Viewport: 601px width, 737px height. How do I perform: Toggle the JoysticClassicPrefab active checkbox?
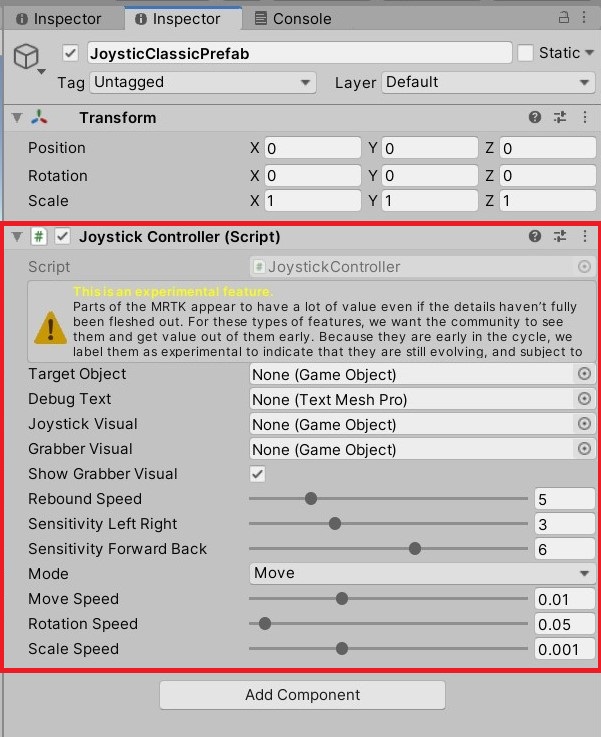pyautogui.click(x=70, y=53)
